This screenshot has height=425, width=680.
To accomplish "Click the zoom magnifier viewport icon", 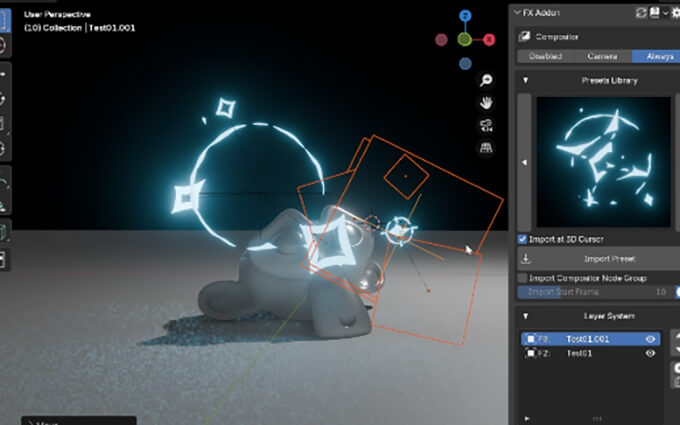I will click(486, 80).
